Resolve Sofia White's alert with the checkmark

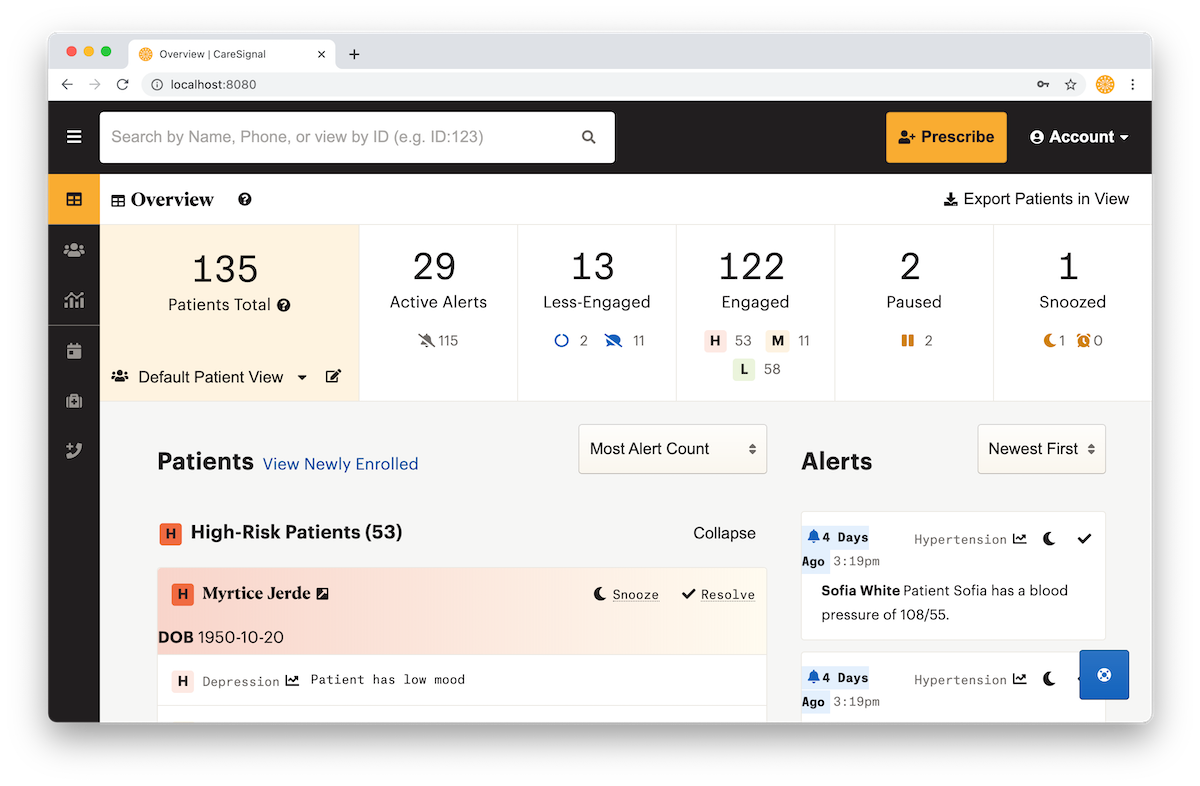1084,539
